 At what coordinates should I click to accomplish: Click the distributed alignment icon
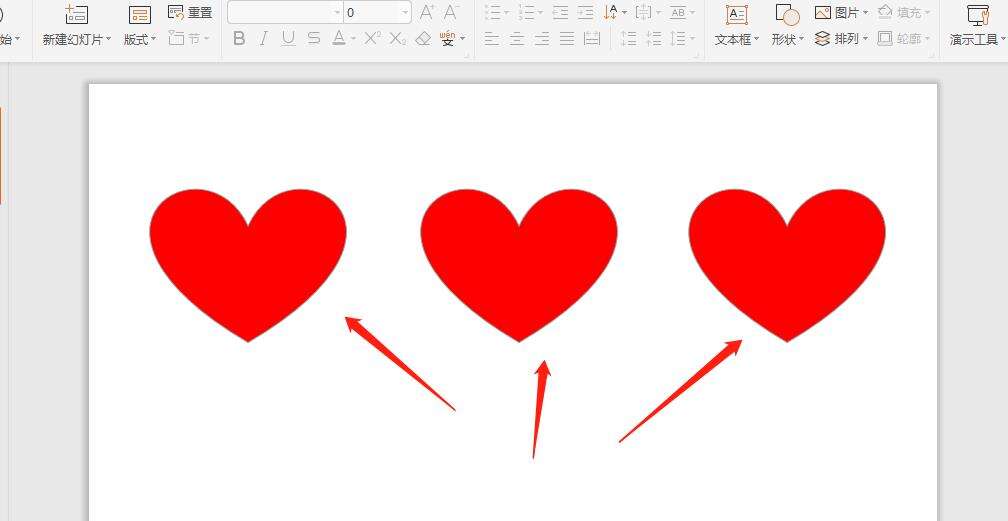pos(592,39)
